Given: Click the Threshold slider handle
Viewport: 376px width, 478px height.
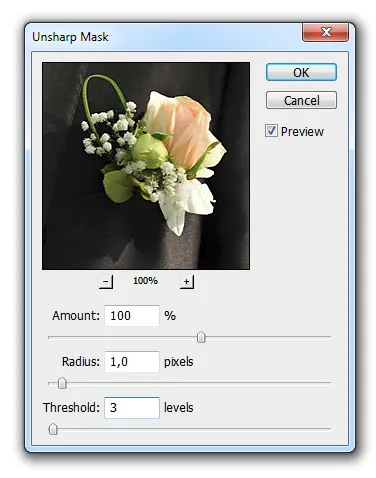Looking at the screenshot, I should click(53, 429).
